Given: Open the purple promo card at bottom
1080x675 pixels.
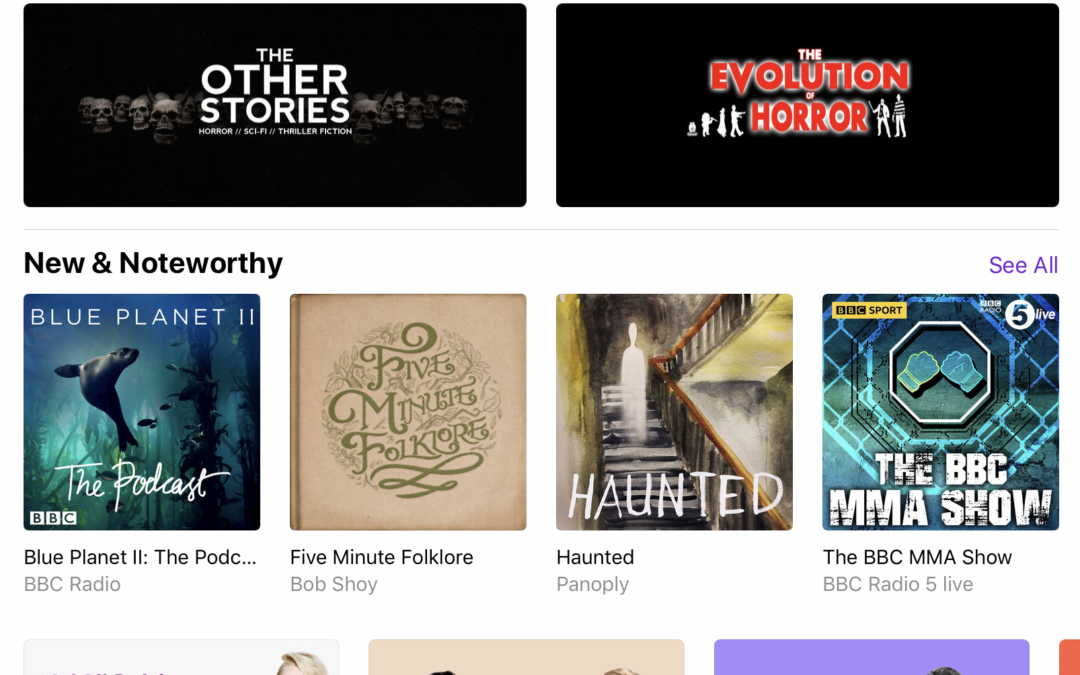Looking at the screenshot, I should [x=871, y=657].
